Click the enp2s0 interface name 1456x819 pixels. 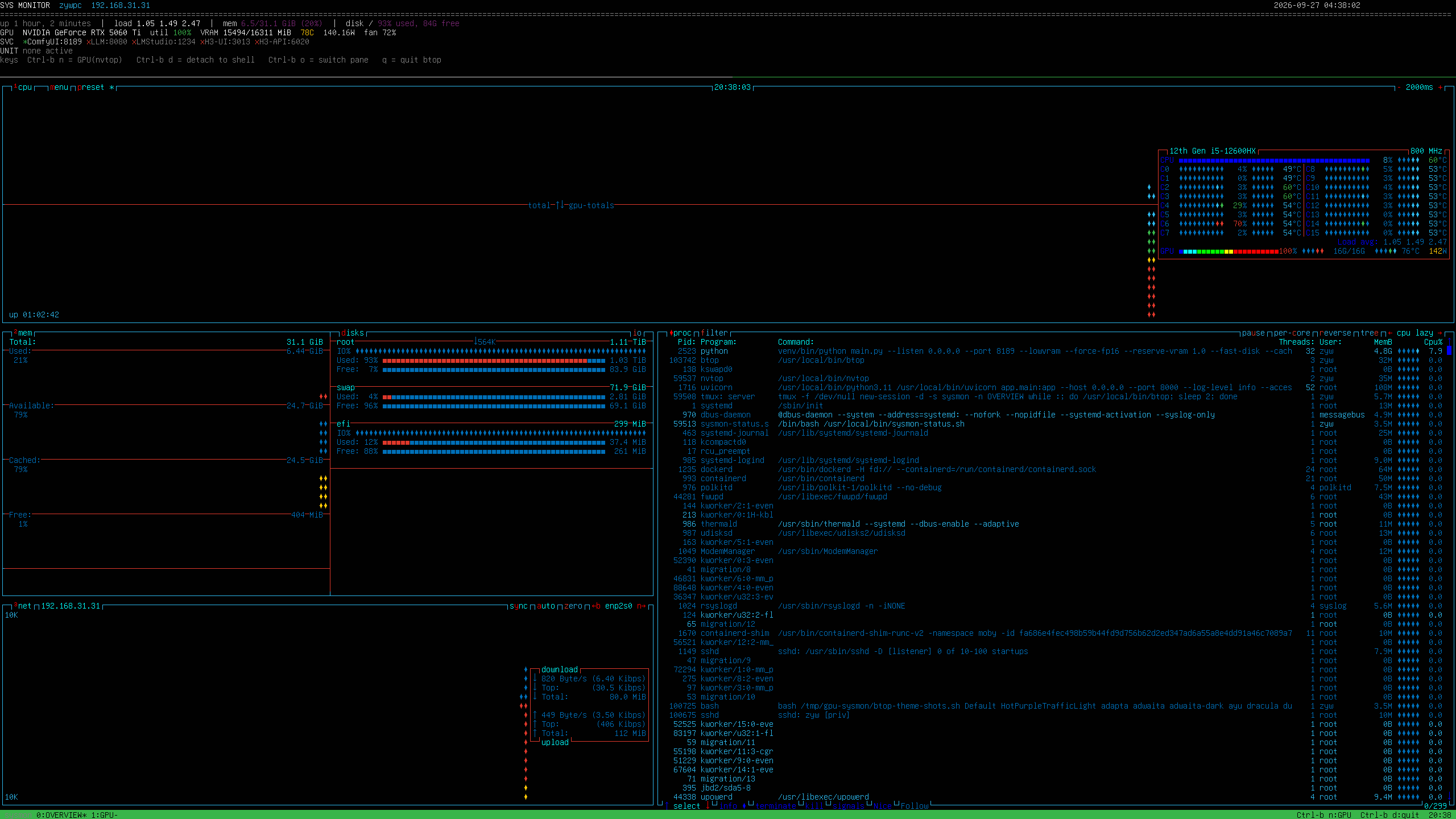coord(619,606)
